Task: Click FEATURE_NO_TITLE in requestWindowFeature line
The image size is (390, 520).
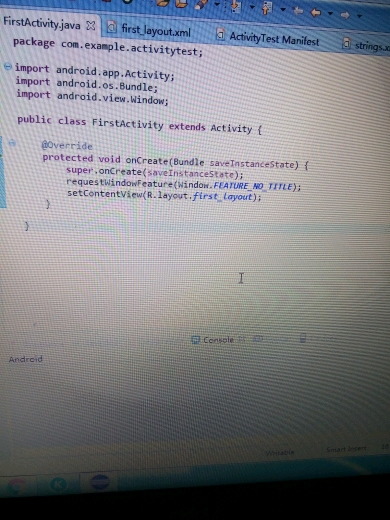Action: tap(253, 186)
